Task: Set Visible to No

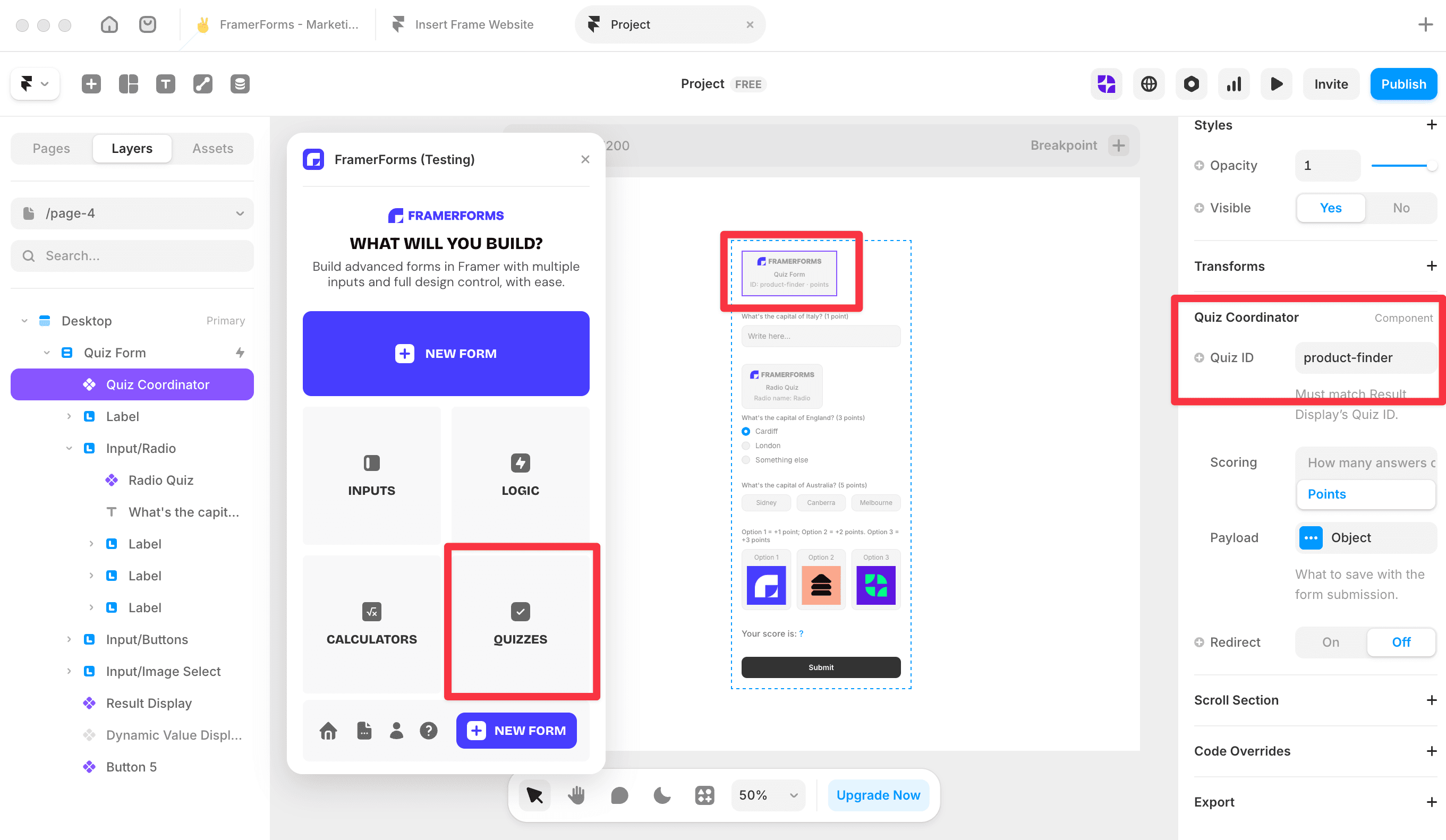Action: (x=1401, y=208)
